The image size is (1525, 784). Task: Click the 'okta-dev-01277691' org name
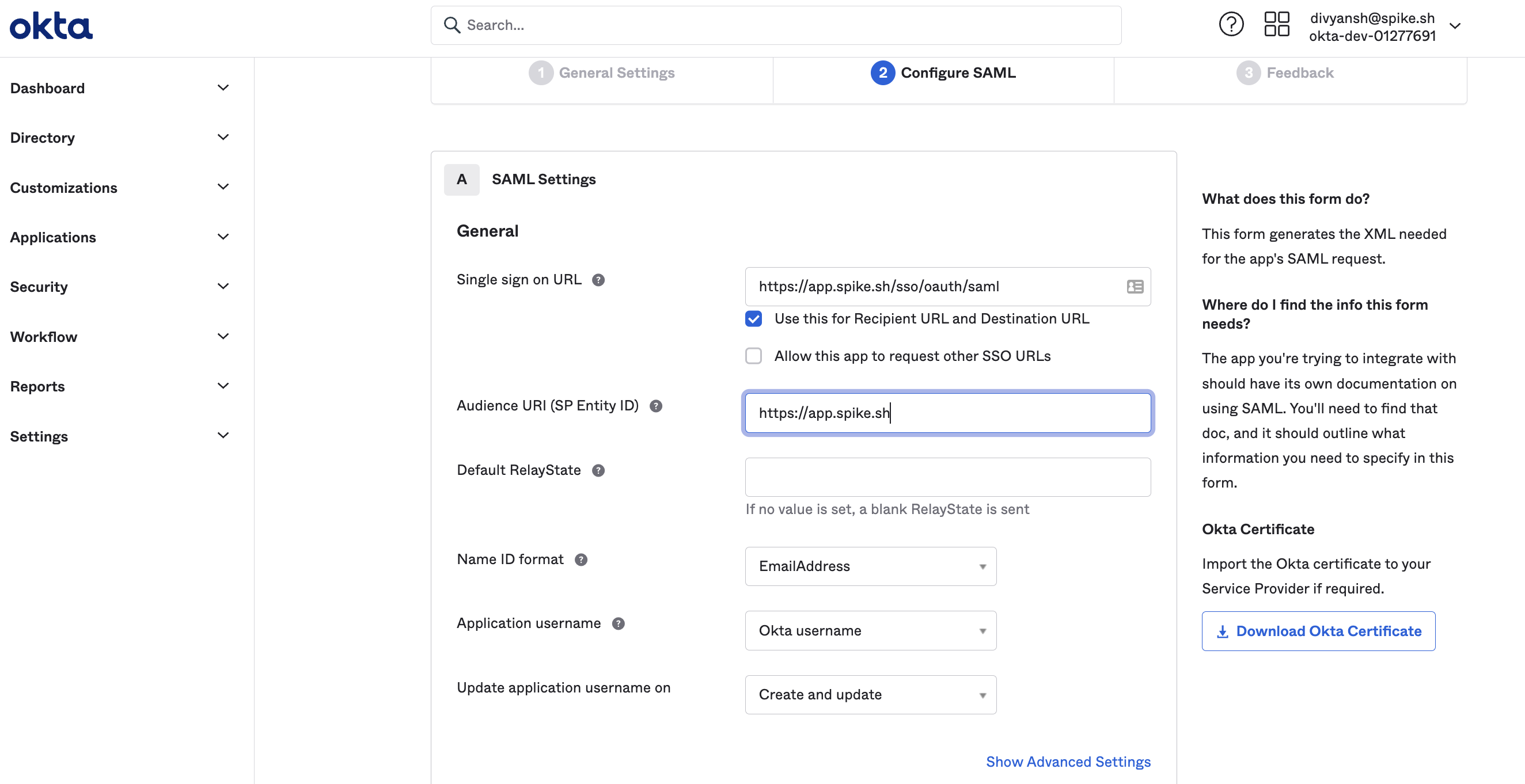pyautogui.click(x=1372, y=36)
